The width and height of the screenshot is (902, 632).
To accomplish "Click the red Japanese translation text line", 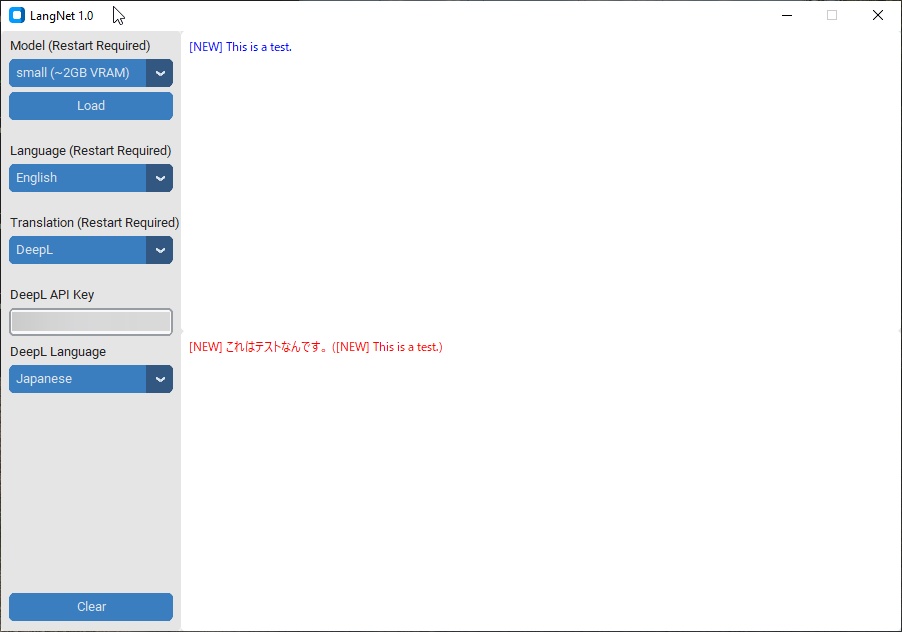I will (316, 347).
